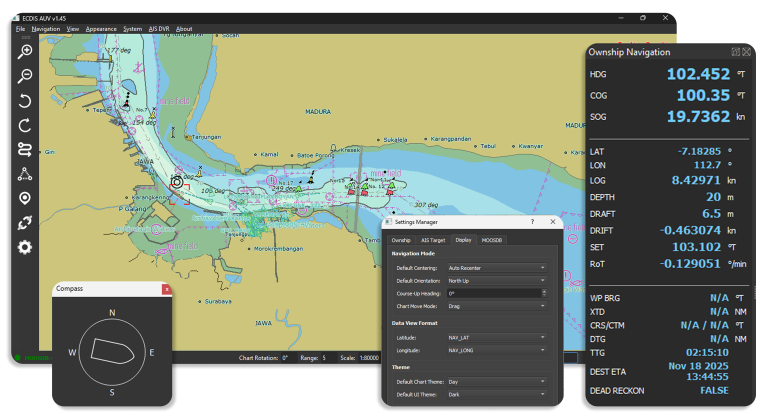
Task: Switch to the MOOSDB settings tab
Action: tap(492, 240)
